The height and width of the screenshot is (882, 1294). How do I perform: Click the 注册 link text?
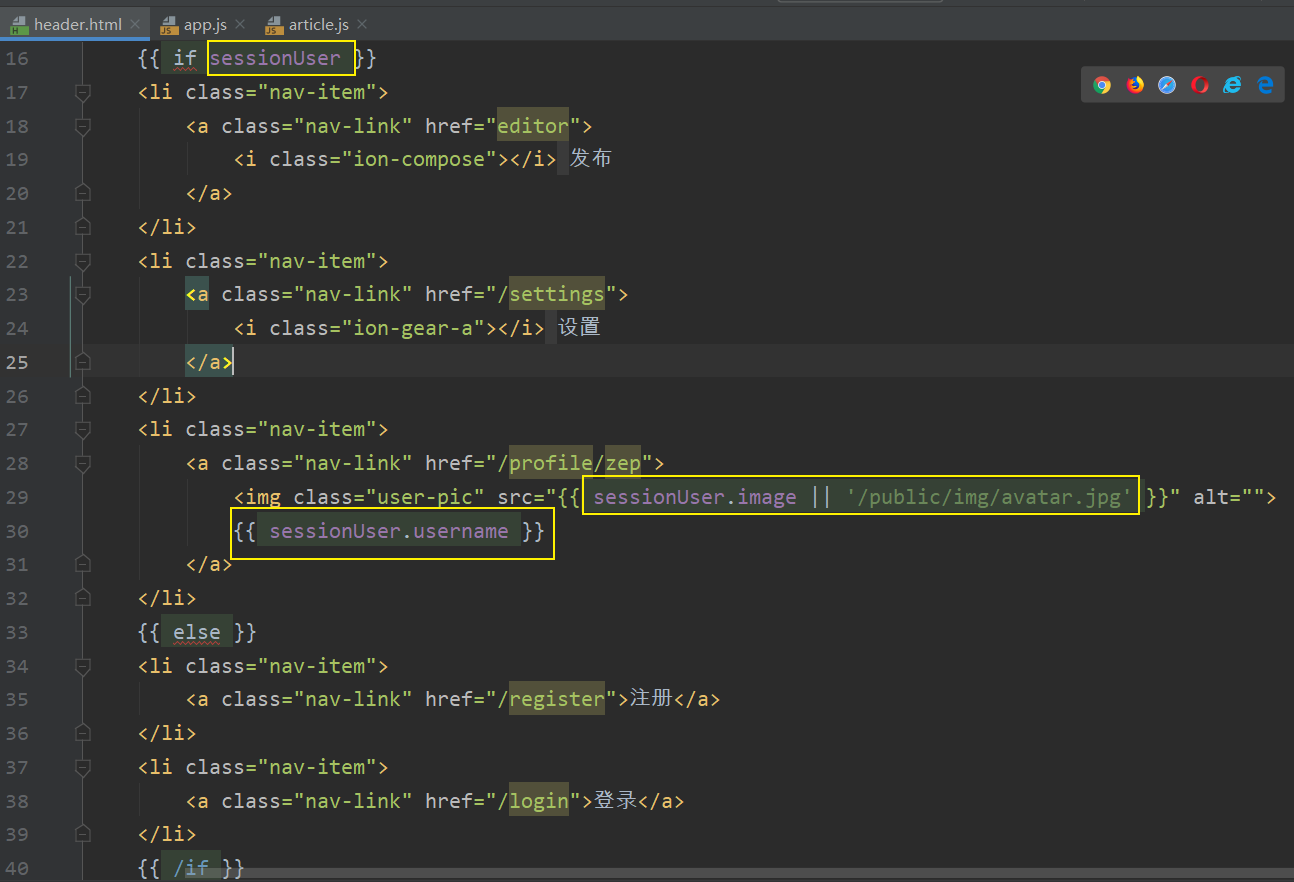[651, 698]
